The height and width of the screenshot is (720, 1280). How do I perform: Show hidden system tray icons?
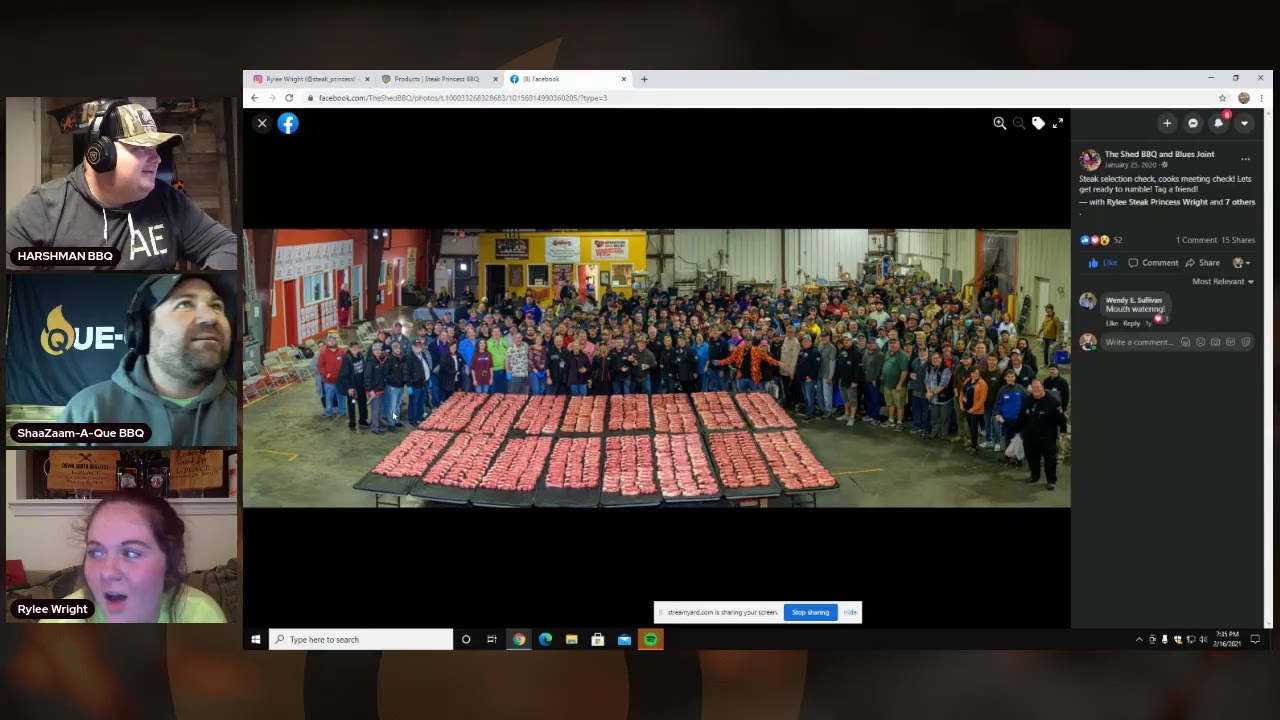(x=1139, y=640)
